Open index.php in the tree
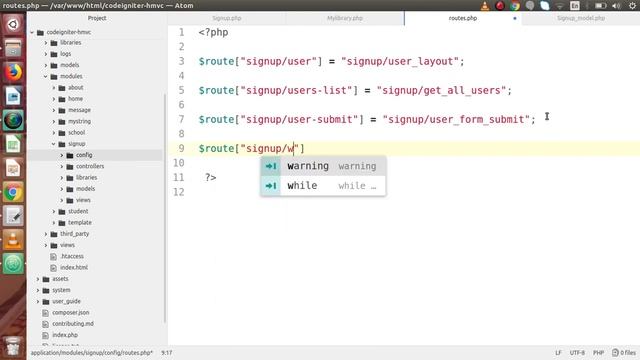The width and height of the screenshot is (640, 360). (65, 335)
